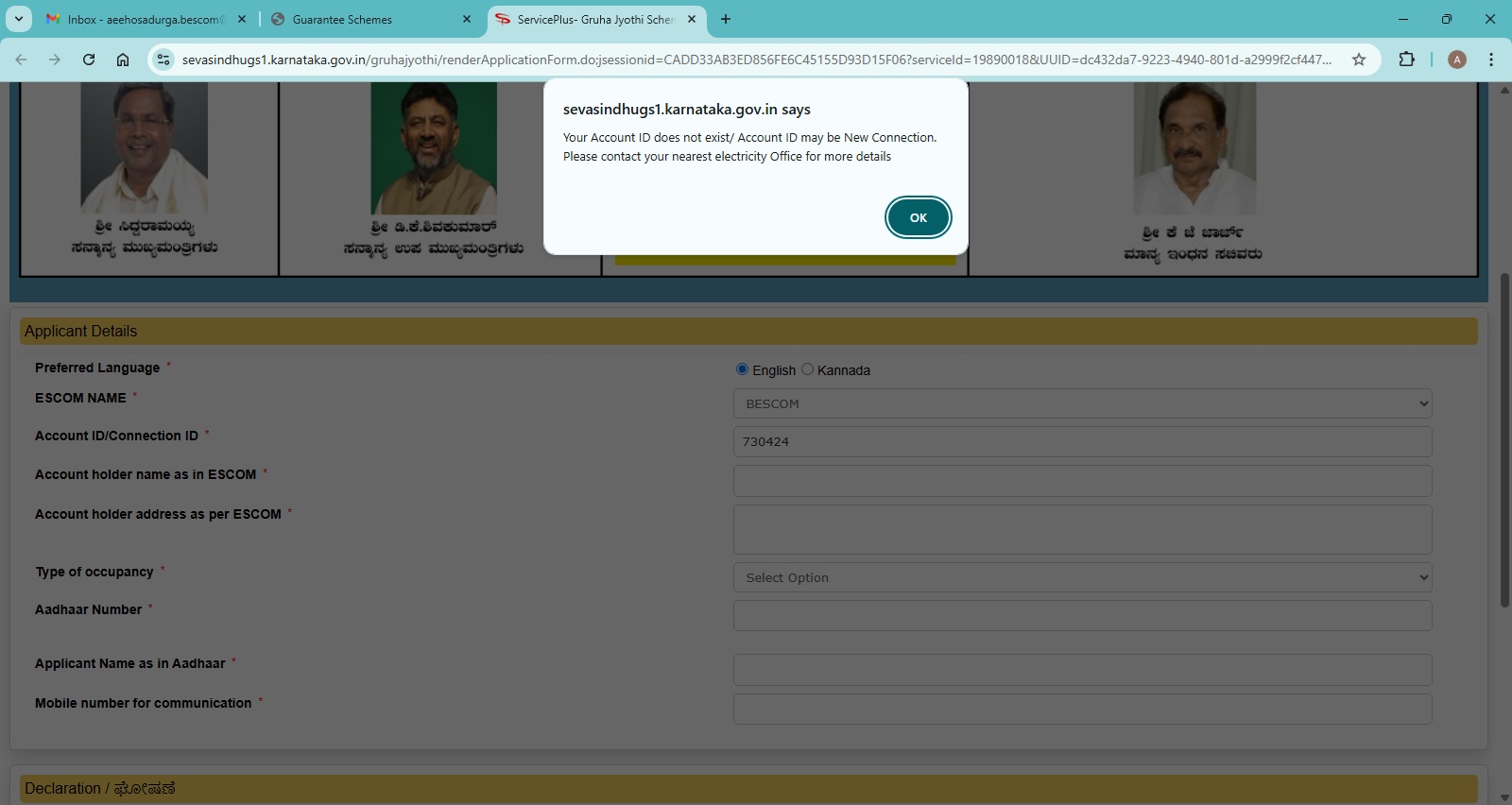Viewport: 1512px width, 805px height.
Task: Click the scrollbar up arrow
Action: click(1504, 91)
